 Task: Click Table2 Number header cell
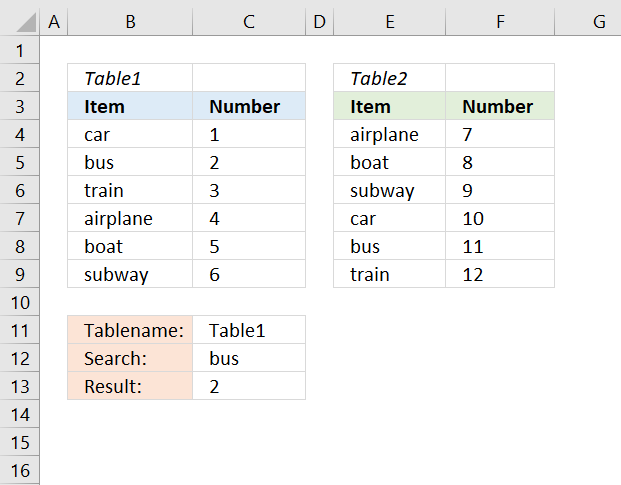(499, 106)
